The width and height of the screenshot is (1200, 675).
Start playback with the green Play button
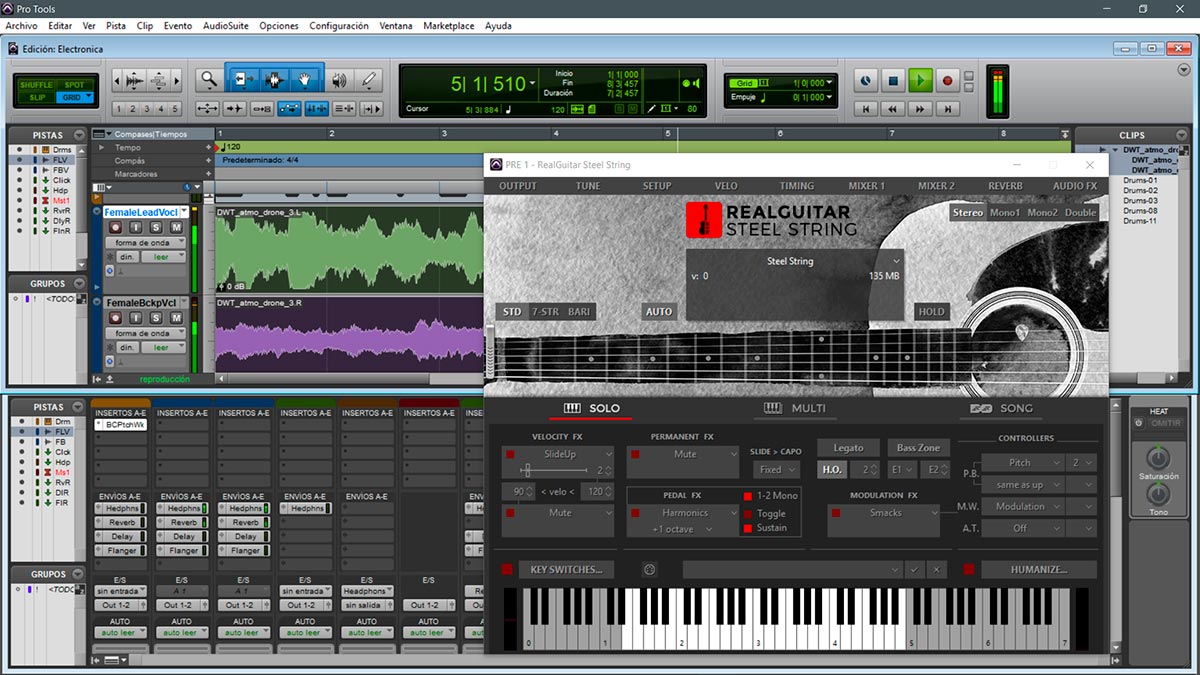[920, 80]
